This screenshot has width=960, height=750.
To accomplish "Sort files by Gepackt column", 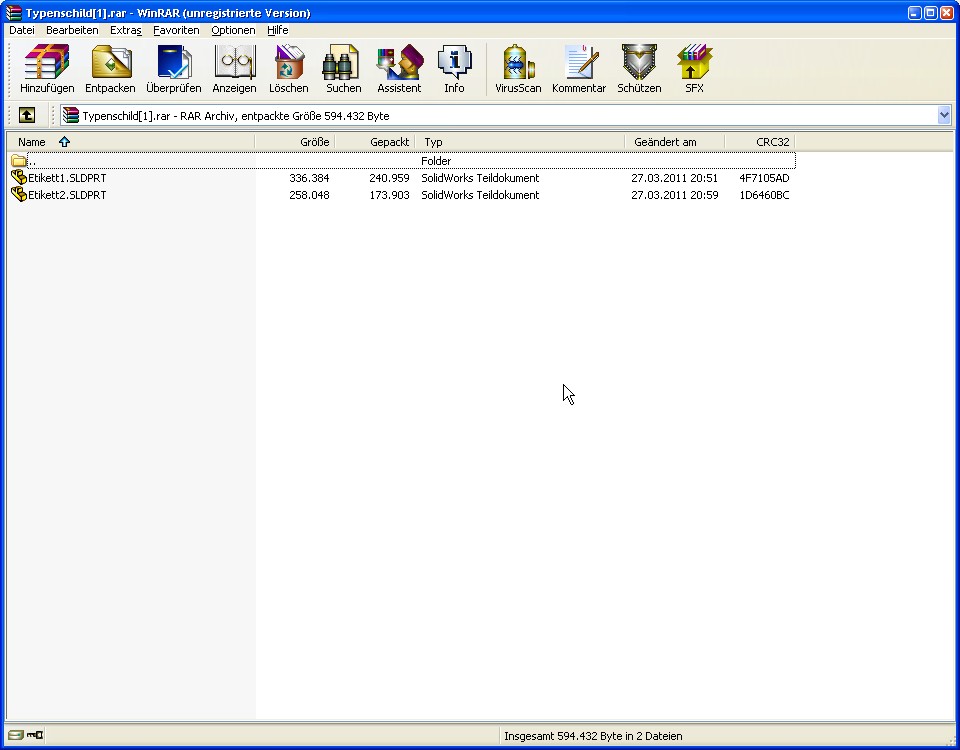I will pyautogui.click(x=375, y=142).
